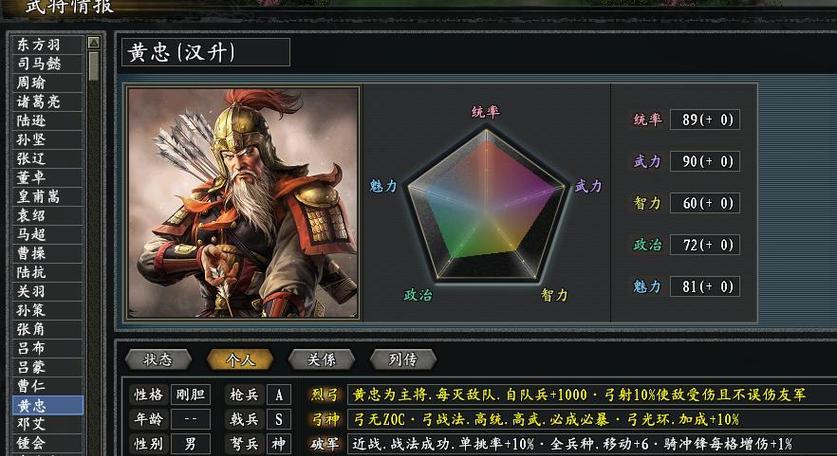Click the 武力 value field showing 90

tap(705, 161)
